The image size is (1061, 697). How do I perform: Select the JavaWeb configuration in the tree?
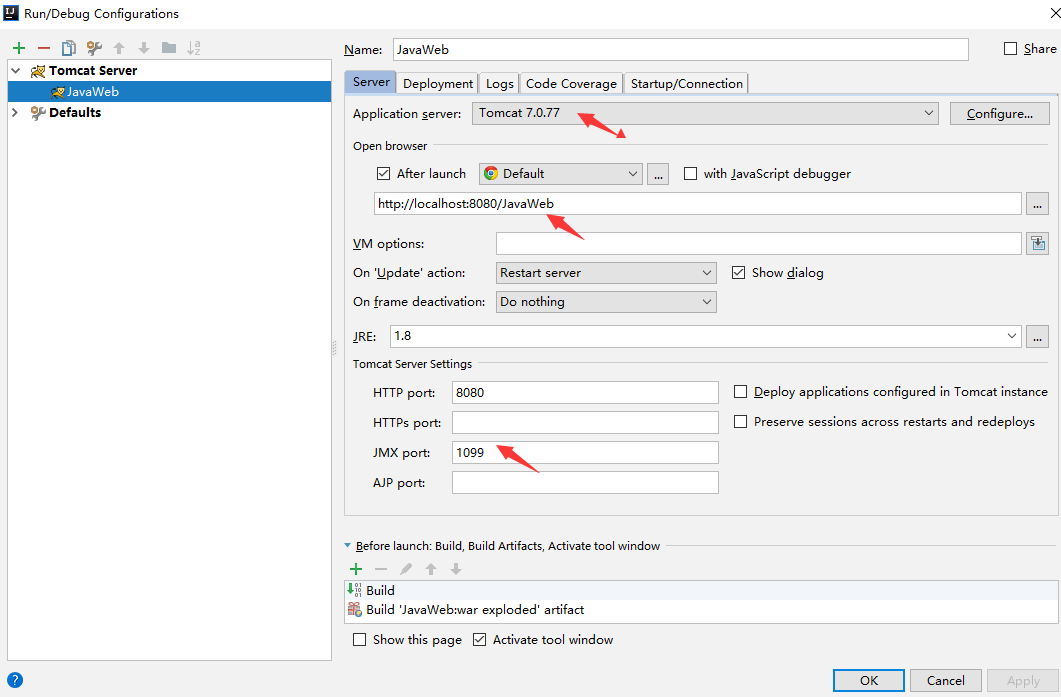tap(169, 91)
